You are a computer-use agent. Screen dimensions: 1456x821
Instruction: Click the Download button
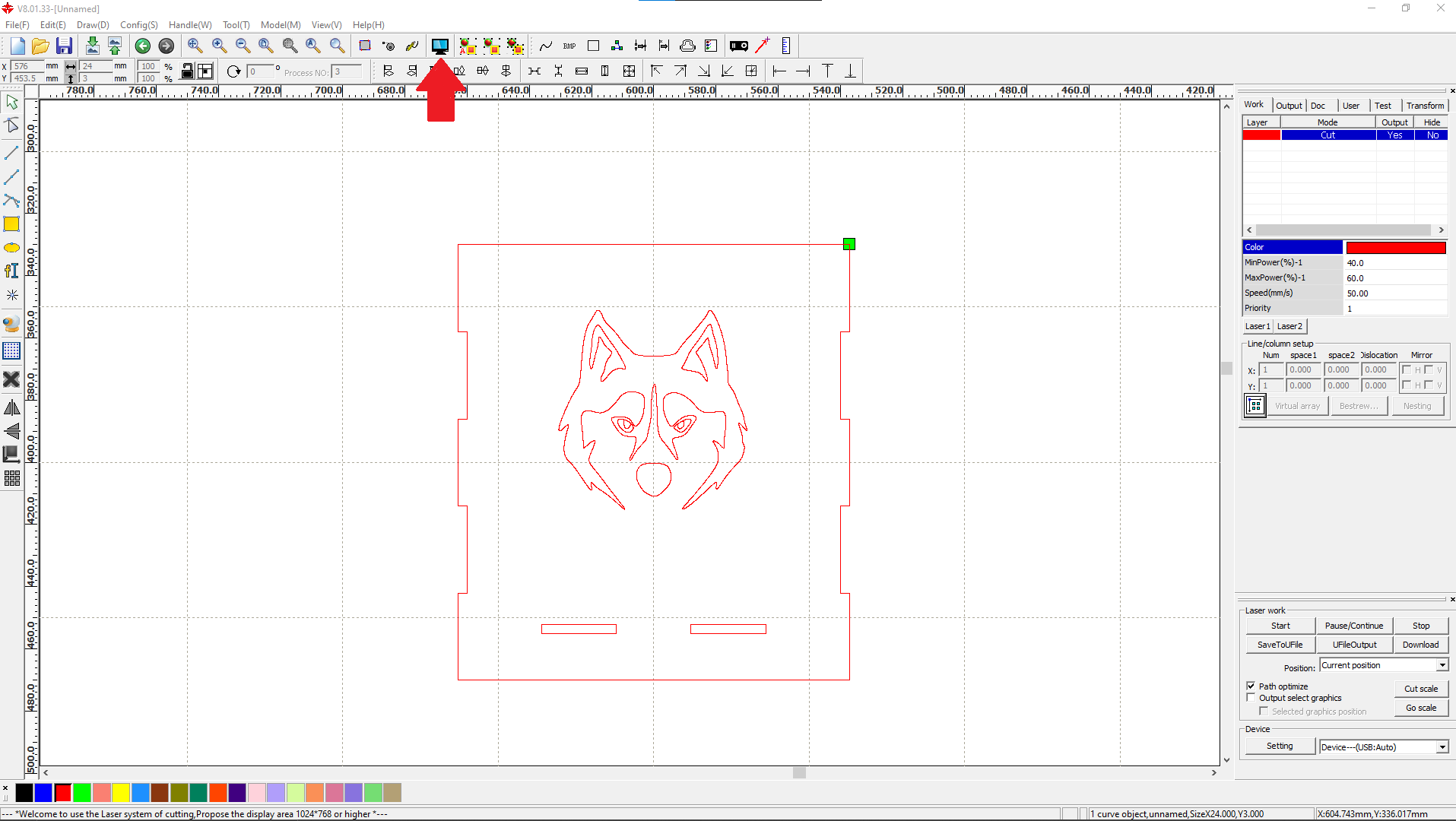click(x=1421, y=645)
